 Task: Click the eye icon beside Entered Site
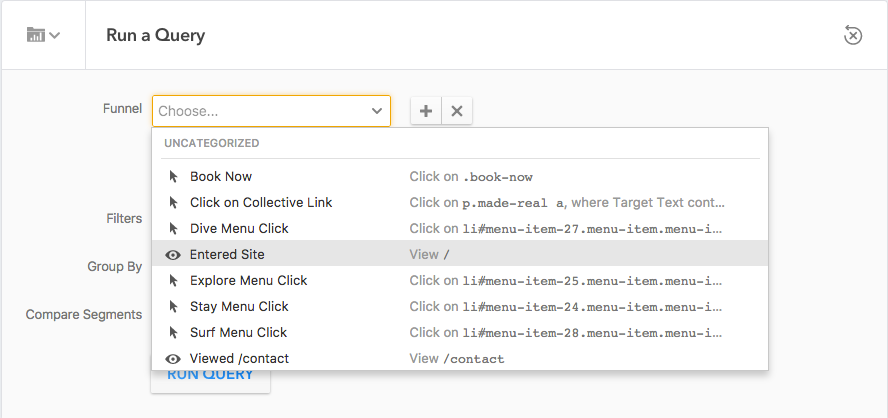click(173, 255)
